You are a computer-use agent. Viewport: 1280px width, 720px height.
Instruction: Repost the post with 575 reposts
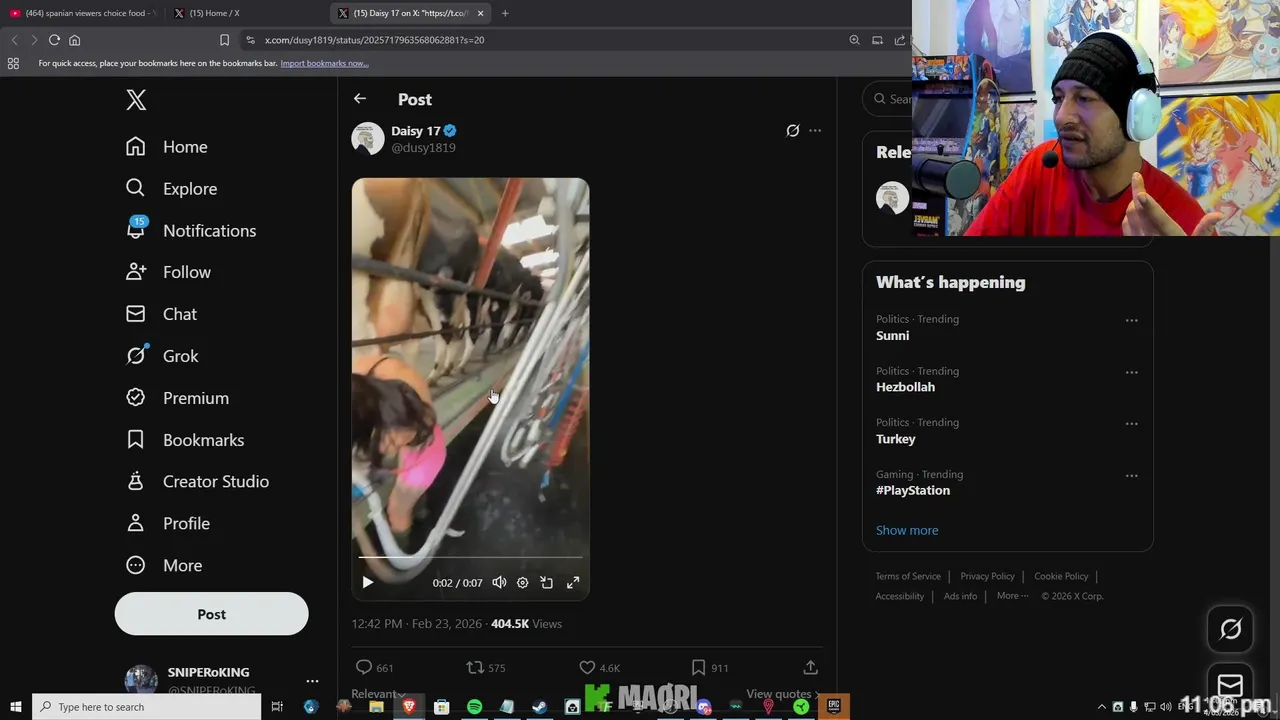click(x=475, y=667)
